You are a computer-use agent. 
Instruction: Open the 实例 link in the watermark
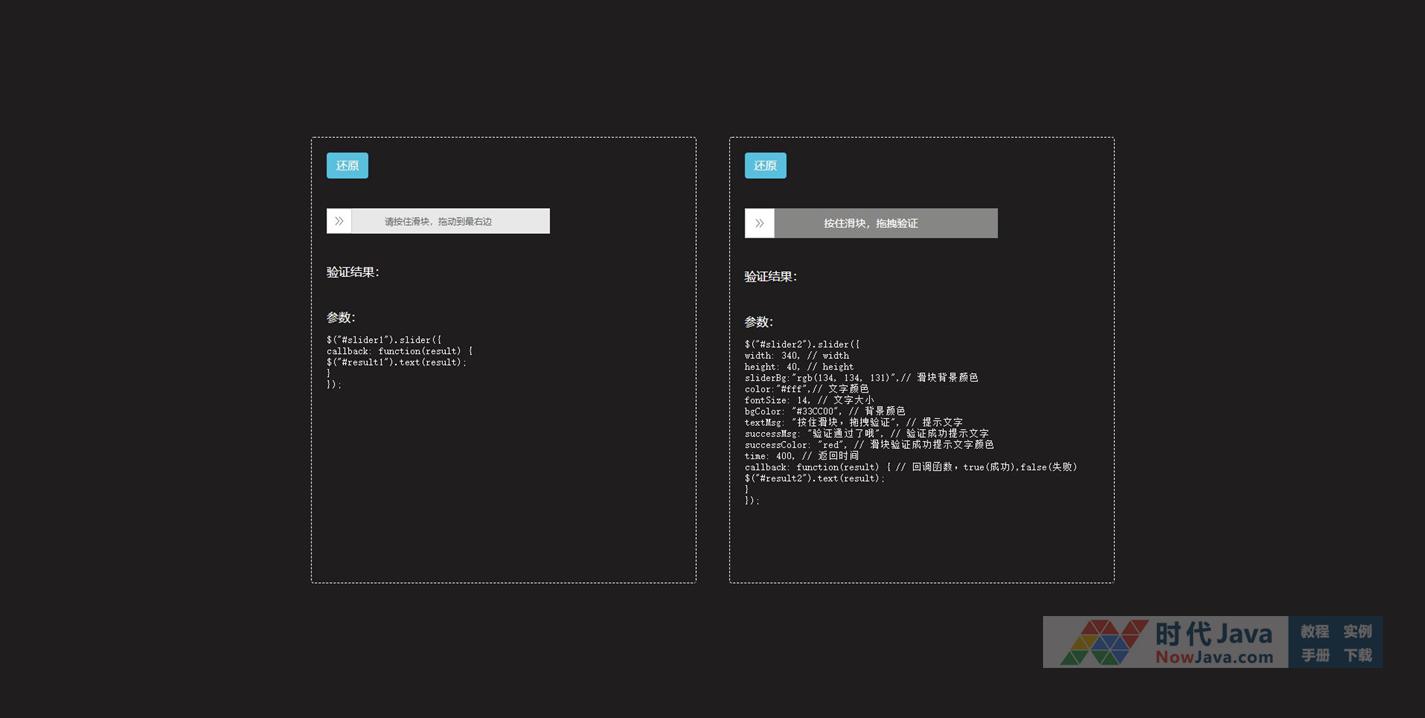1357,631
